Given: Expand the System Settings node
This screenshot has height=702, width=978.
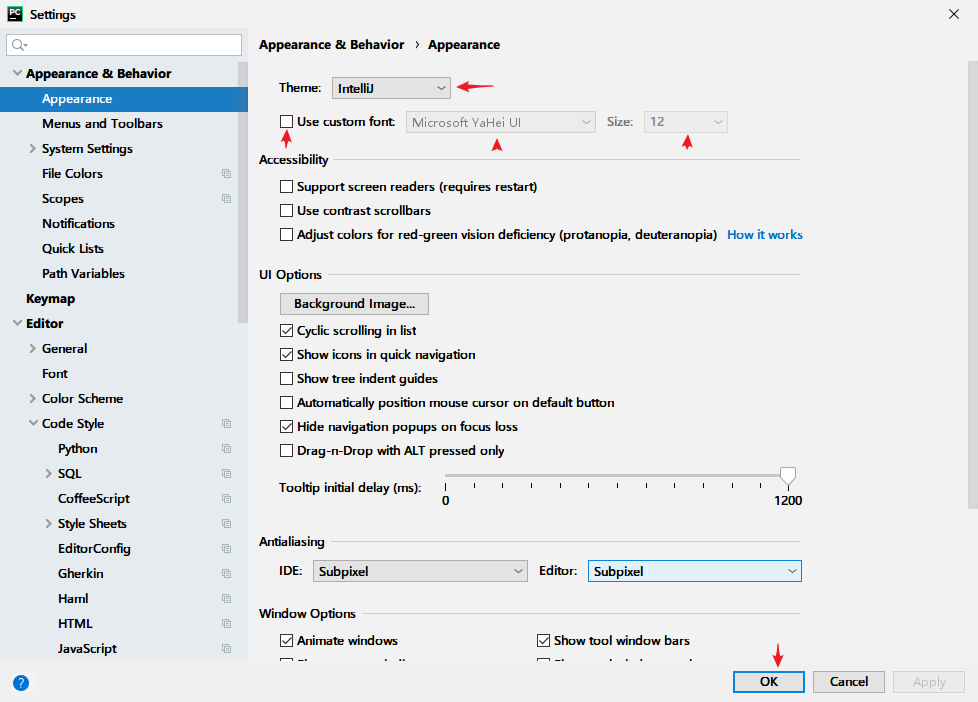Looking at the screenshot, I should point(32,149).
